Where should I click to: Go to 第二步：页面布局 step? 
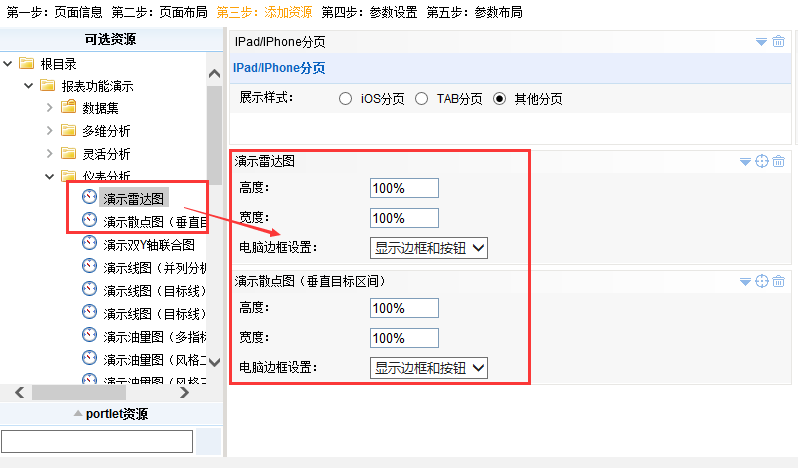tap(159, 12)
